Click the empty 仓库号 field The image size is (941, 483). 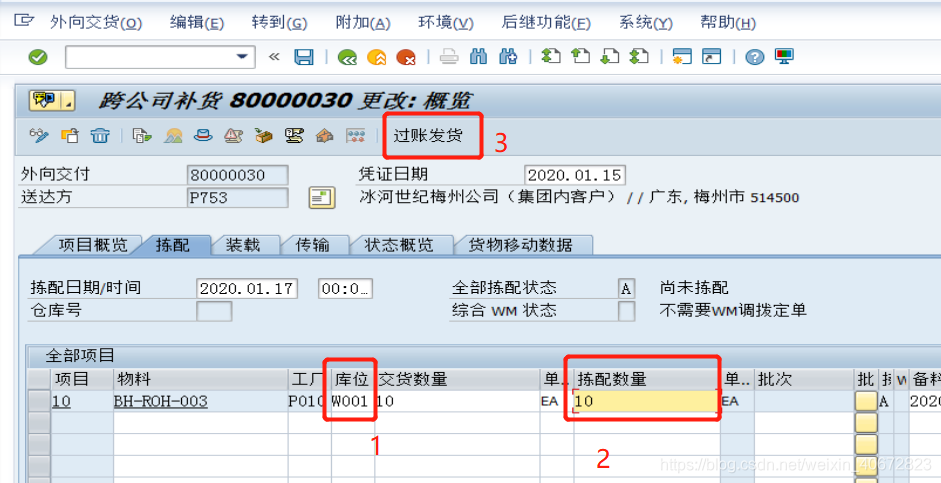point(214,311)
